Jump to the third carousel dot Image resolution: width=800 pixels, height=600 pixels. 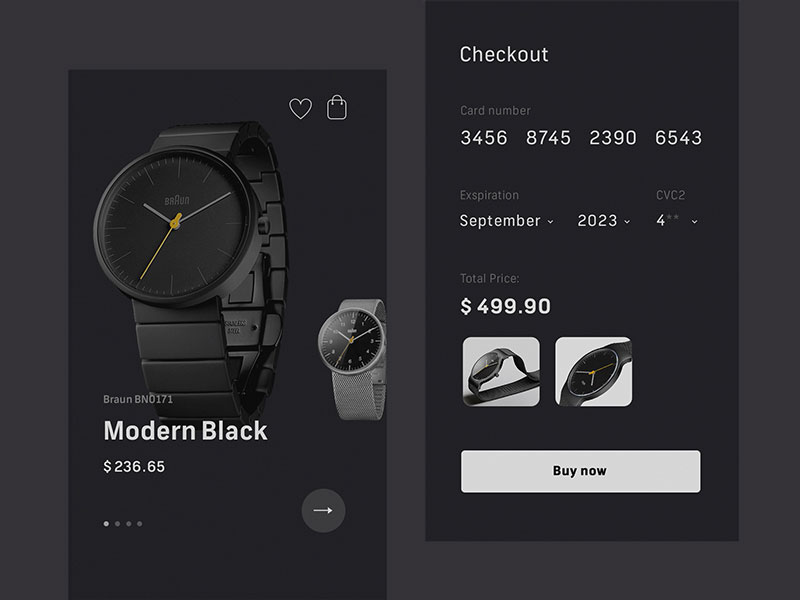(x=129, y=523)
